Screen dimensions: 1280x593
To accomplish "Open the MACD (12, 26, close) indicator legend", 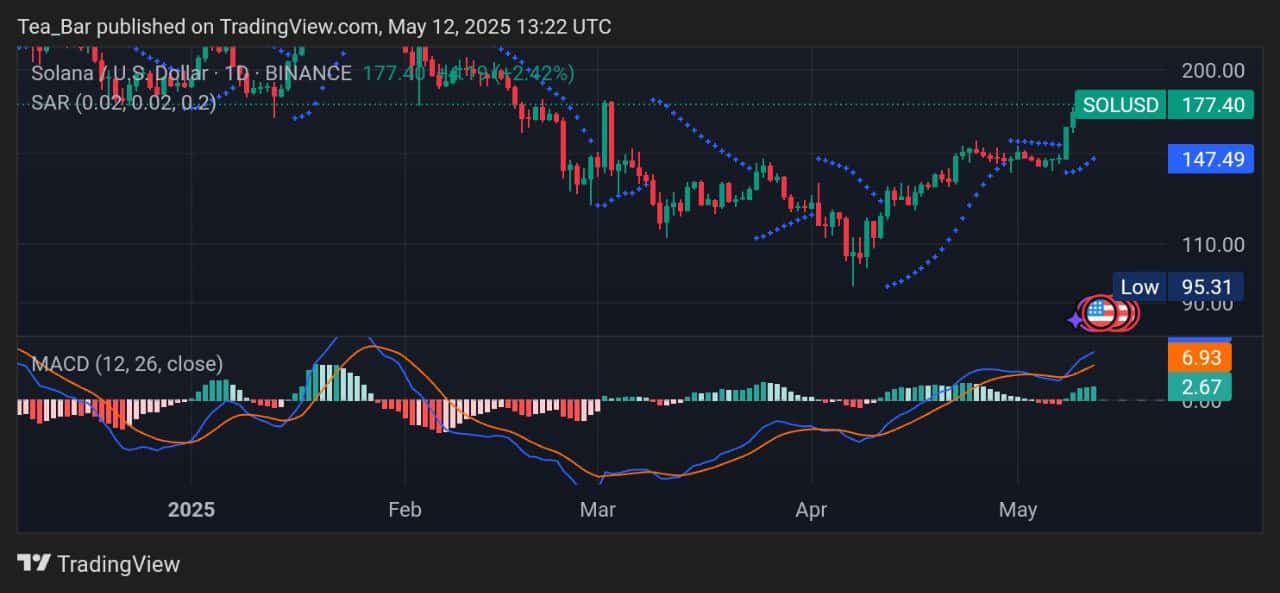I will [127, 364].
